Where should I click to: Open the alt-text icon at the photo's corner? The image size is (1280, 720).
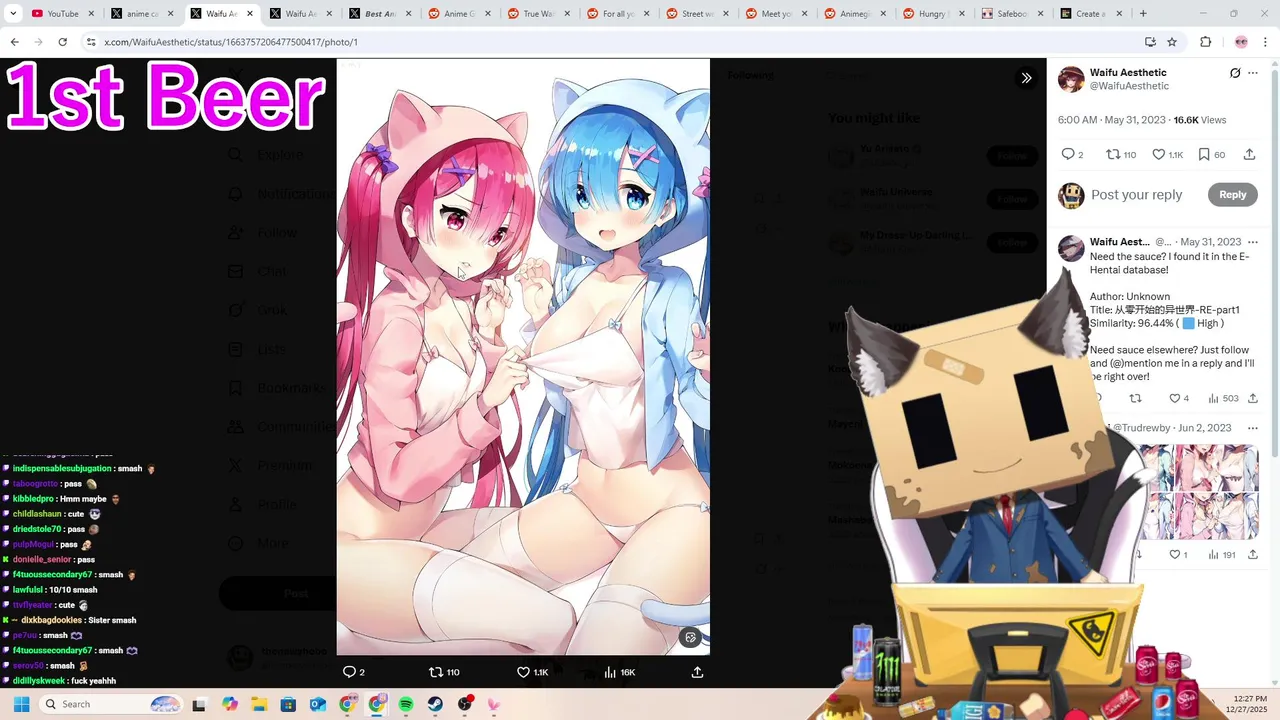point(690,637)
